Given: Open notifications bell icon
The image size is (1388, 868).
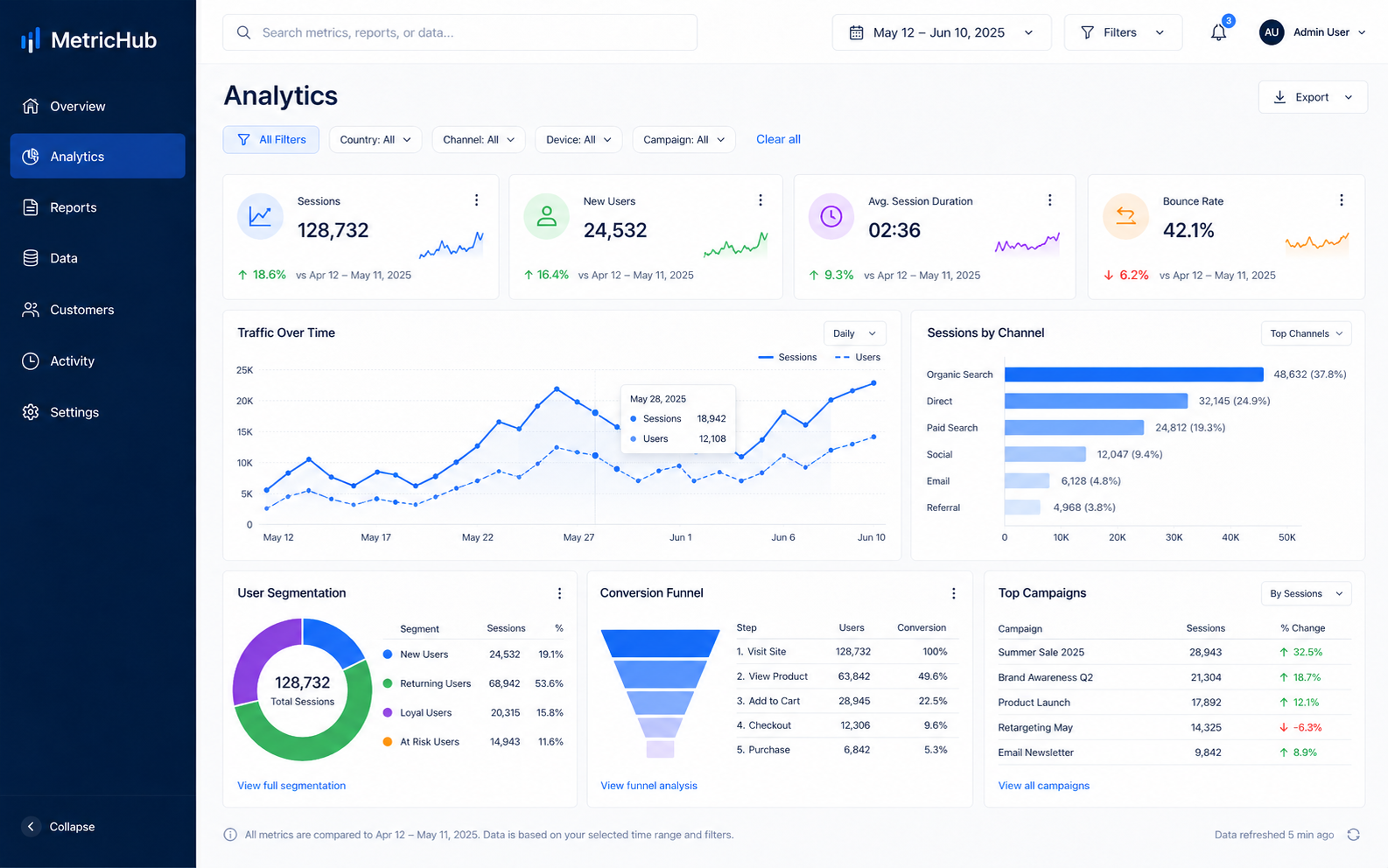Looking at the screenshot, I should tap(1218, 32).
